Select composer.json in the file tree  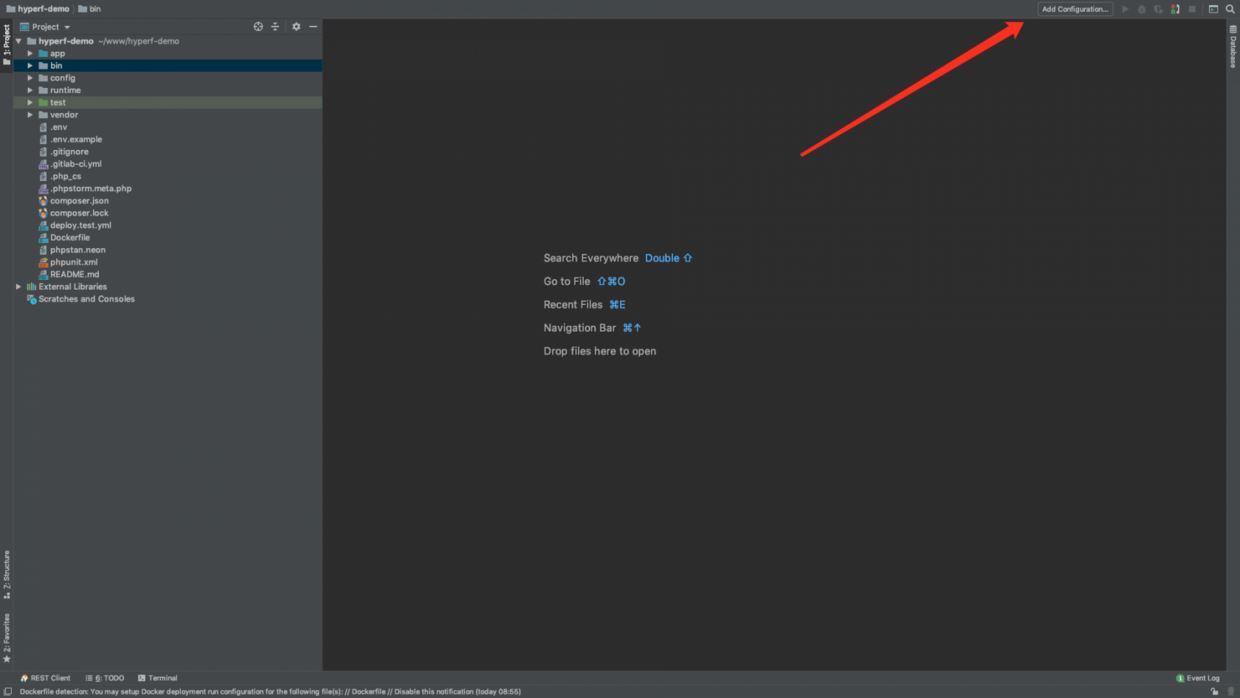[x=79, y=201]
